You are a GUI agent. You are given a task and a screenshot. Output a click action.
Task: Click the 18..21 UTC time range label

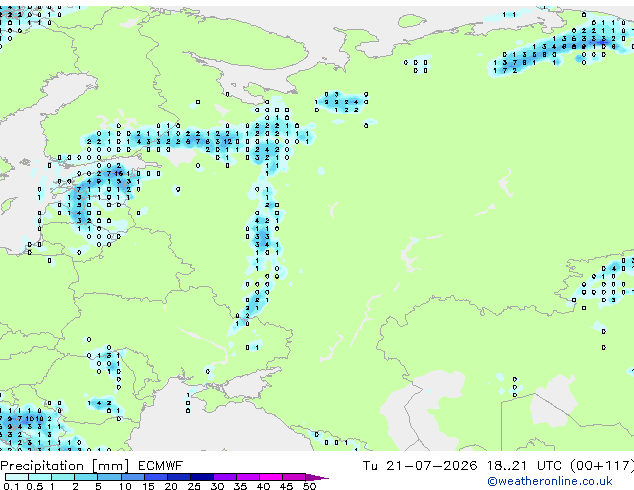tap(524, 466)
